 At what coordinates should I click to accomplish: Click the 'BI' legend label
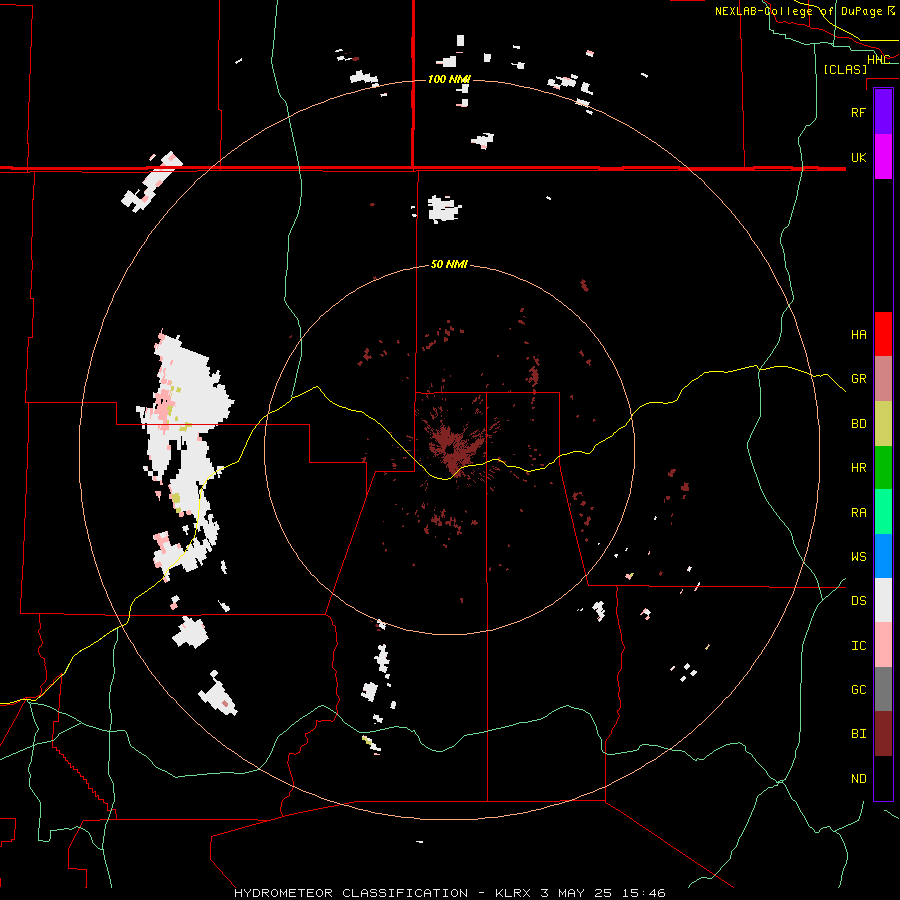coord(858,734)
